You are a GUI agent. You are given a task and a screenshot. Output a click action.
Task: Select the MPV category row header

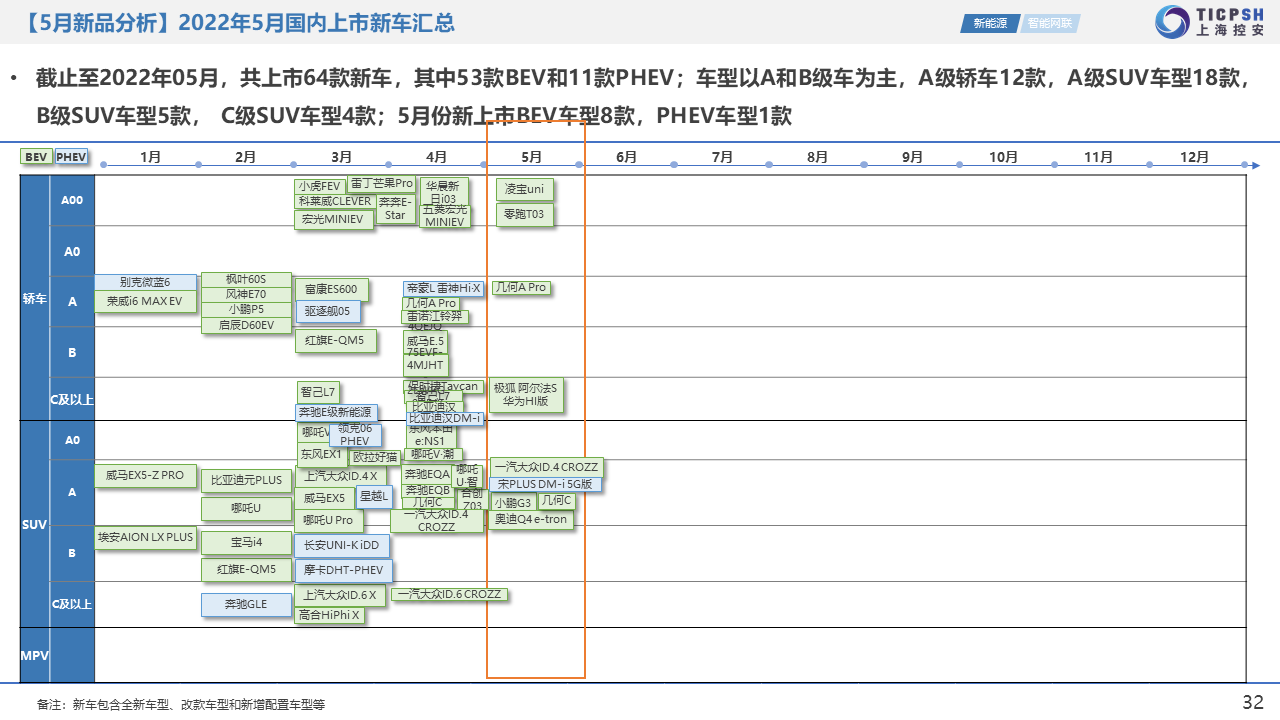[x=35, y=655]
